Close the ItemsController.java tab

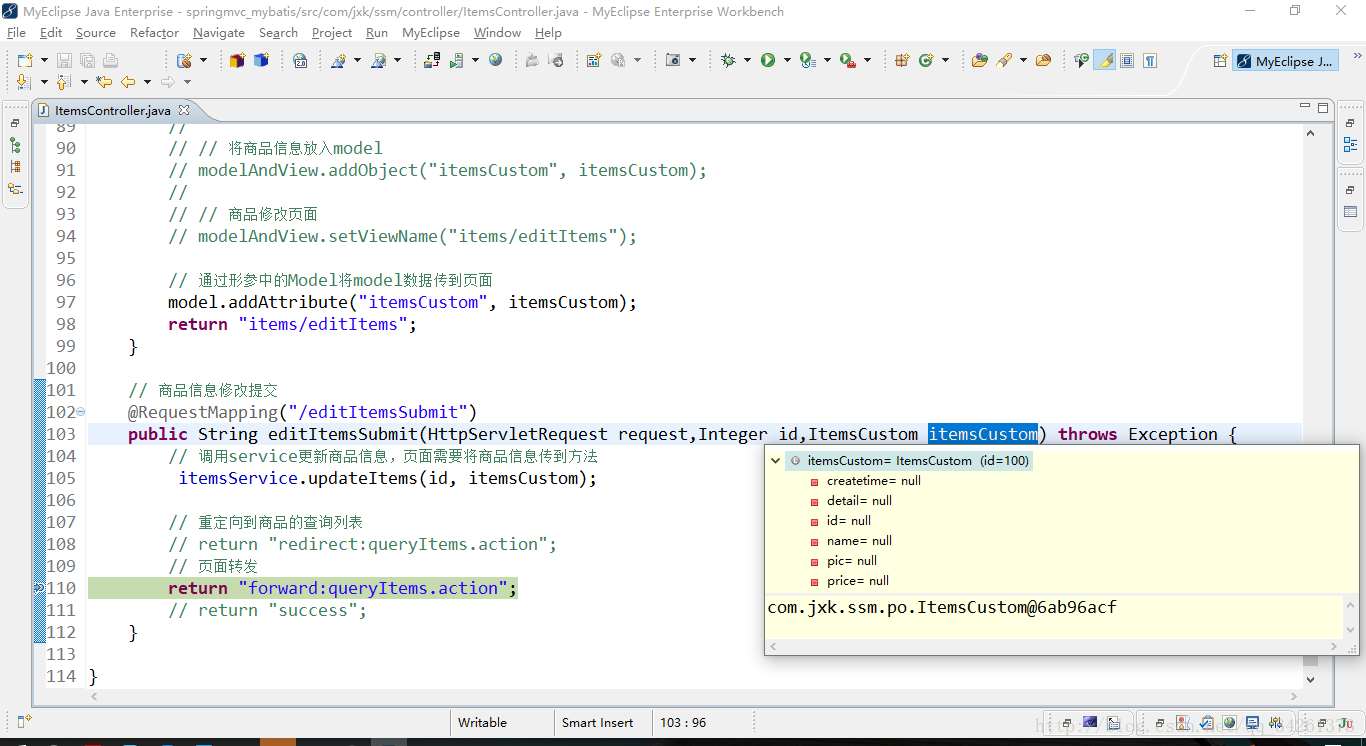pos(184,110)
